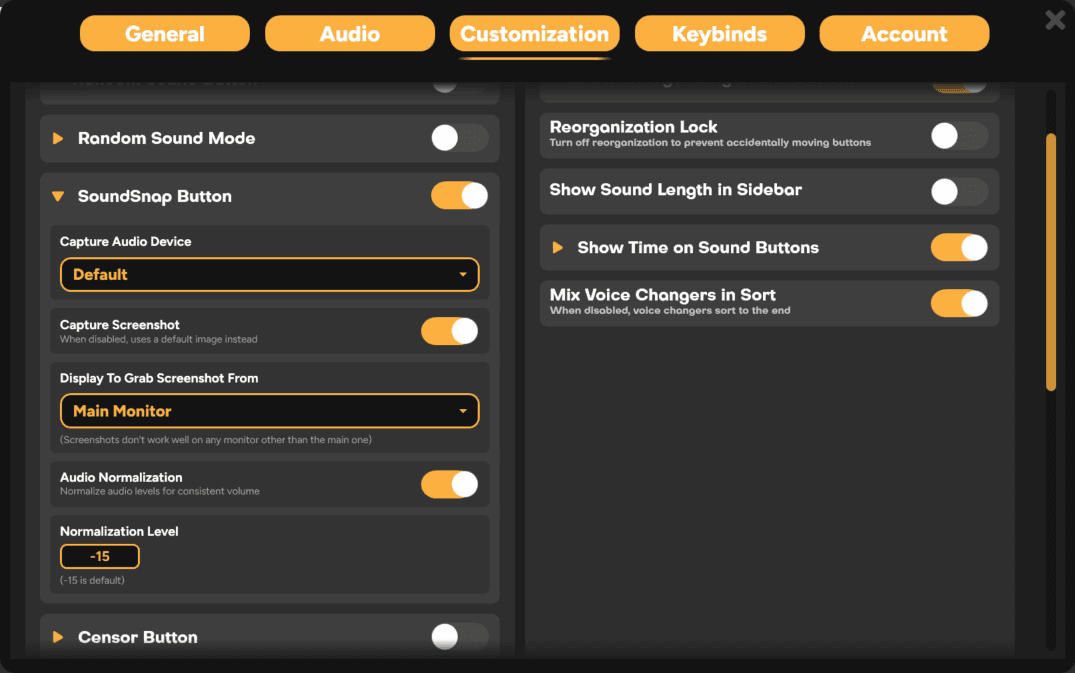Enable Show Sound Length in Sidebar
The width and height of the screenshot is (1075, 673).
pos(958,191)
